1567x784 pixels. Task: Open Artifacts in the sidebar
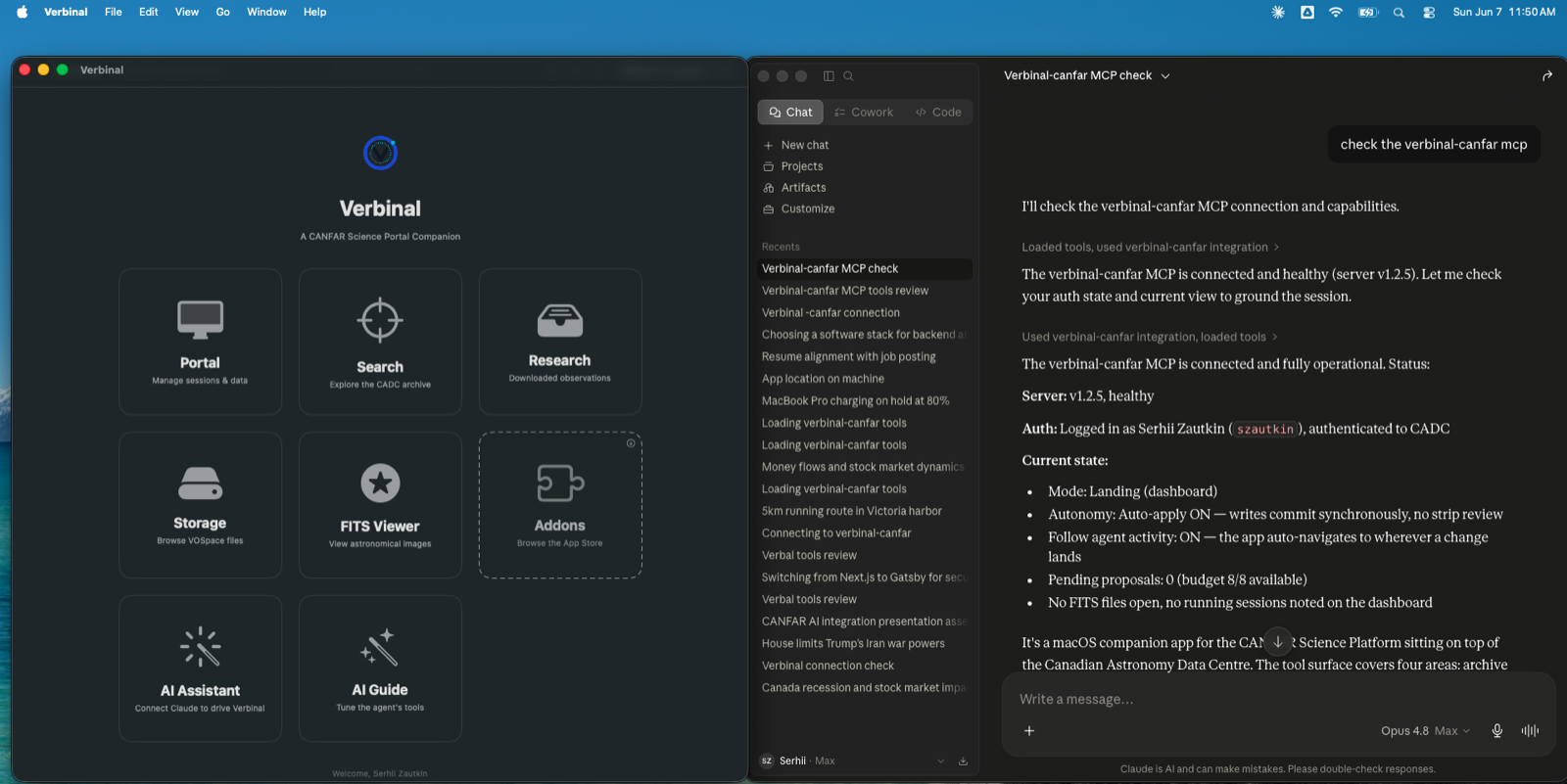pos(865,188)
